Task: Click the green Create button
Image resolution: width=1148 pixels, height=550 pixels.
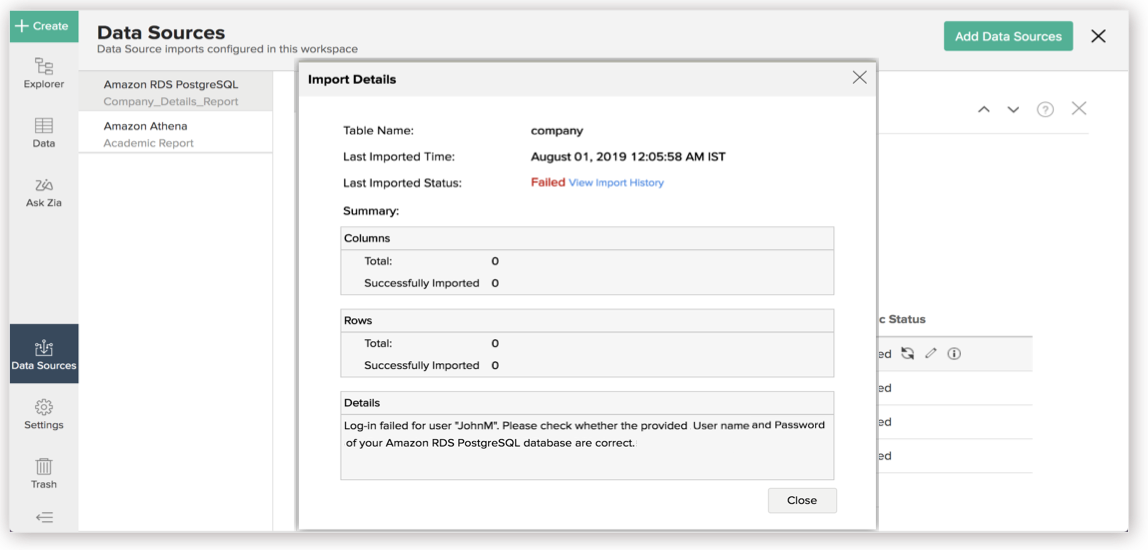Action: [44, 26]
